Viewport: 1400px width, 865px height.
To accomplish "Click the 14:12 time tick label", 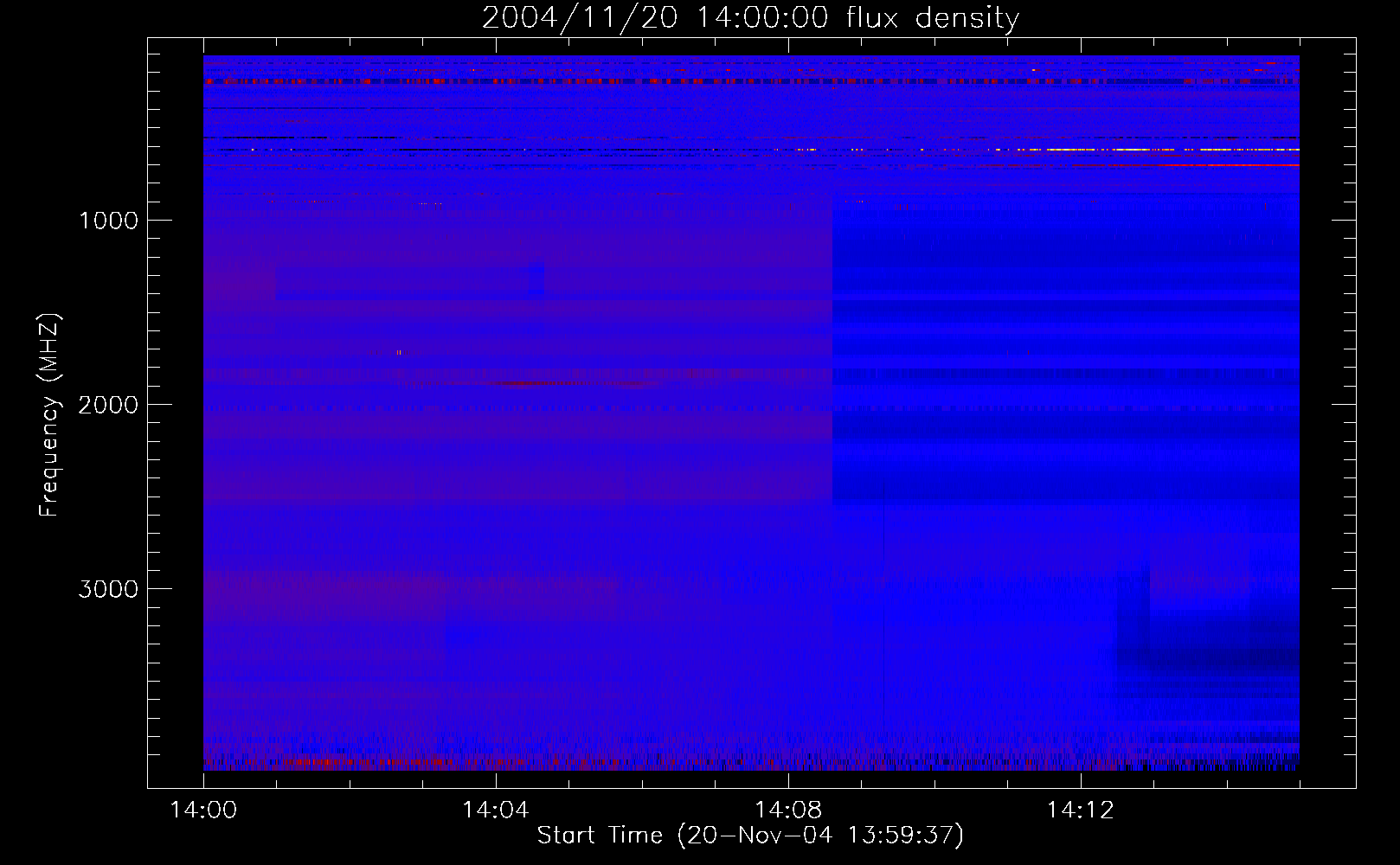I will coord(1080,811).
